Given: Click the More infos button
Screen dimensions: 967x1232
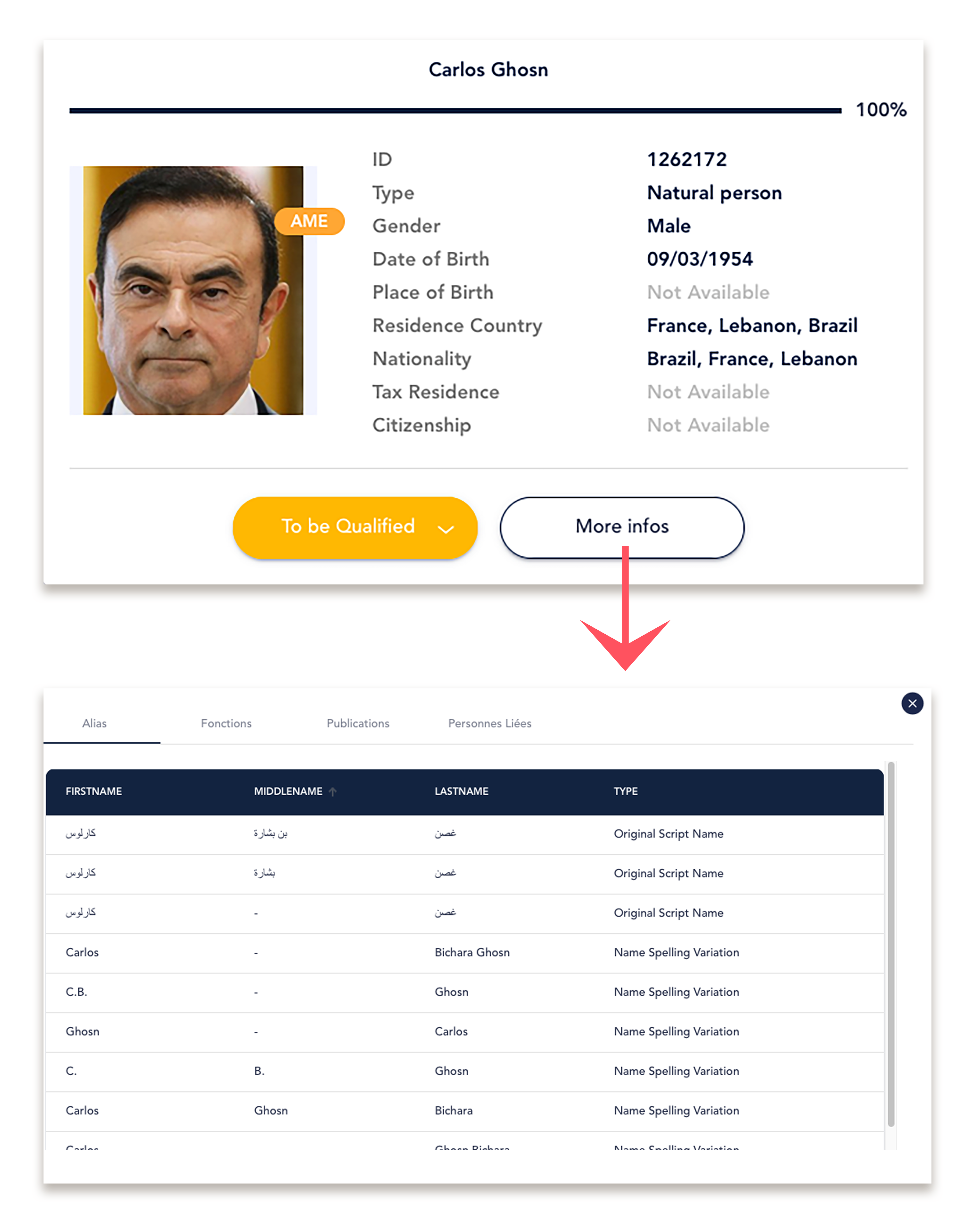Looking at the screenshot, I should (622, 527).
